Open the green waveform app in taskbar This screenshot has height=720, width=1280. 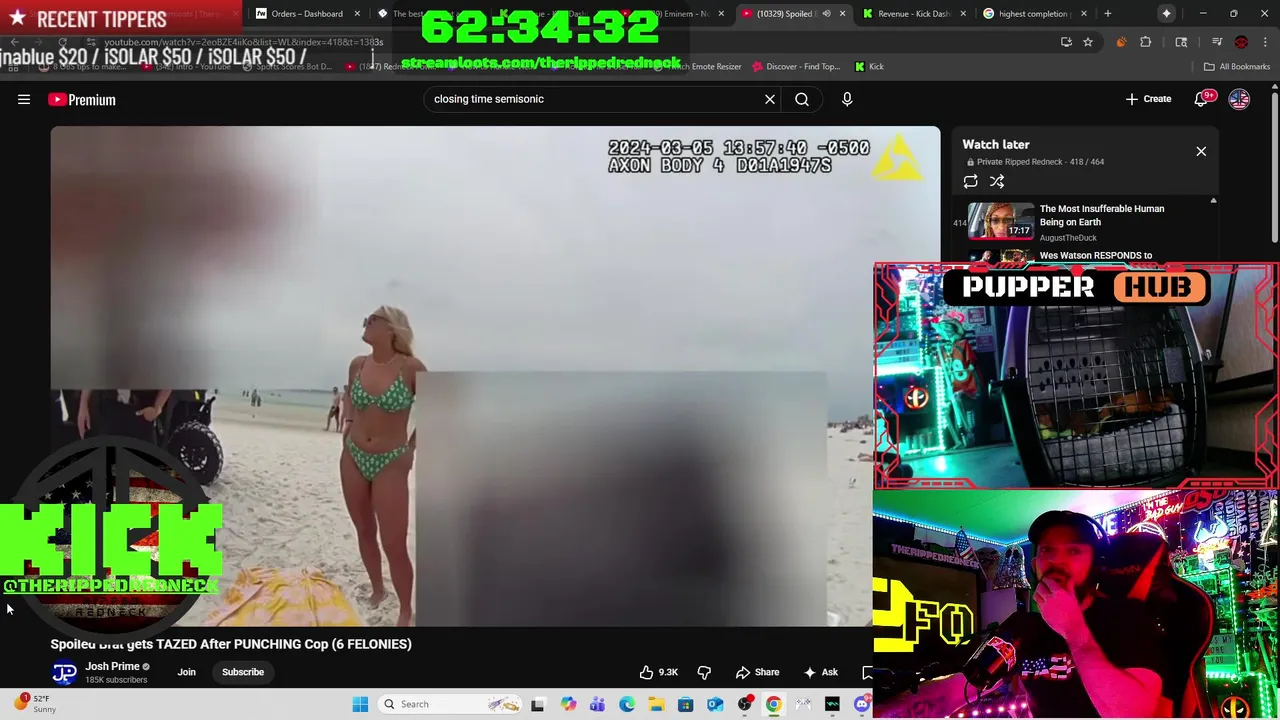[832, 704]
